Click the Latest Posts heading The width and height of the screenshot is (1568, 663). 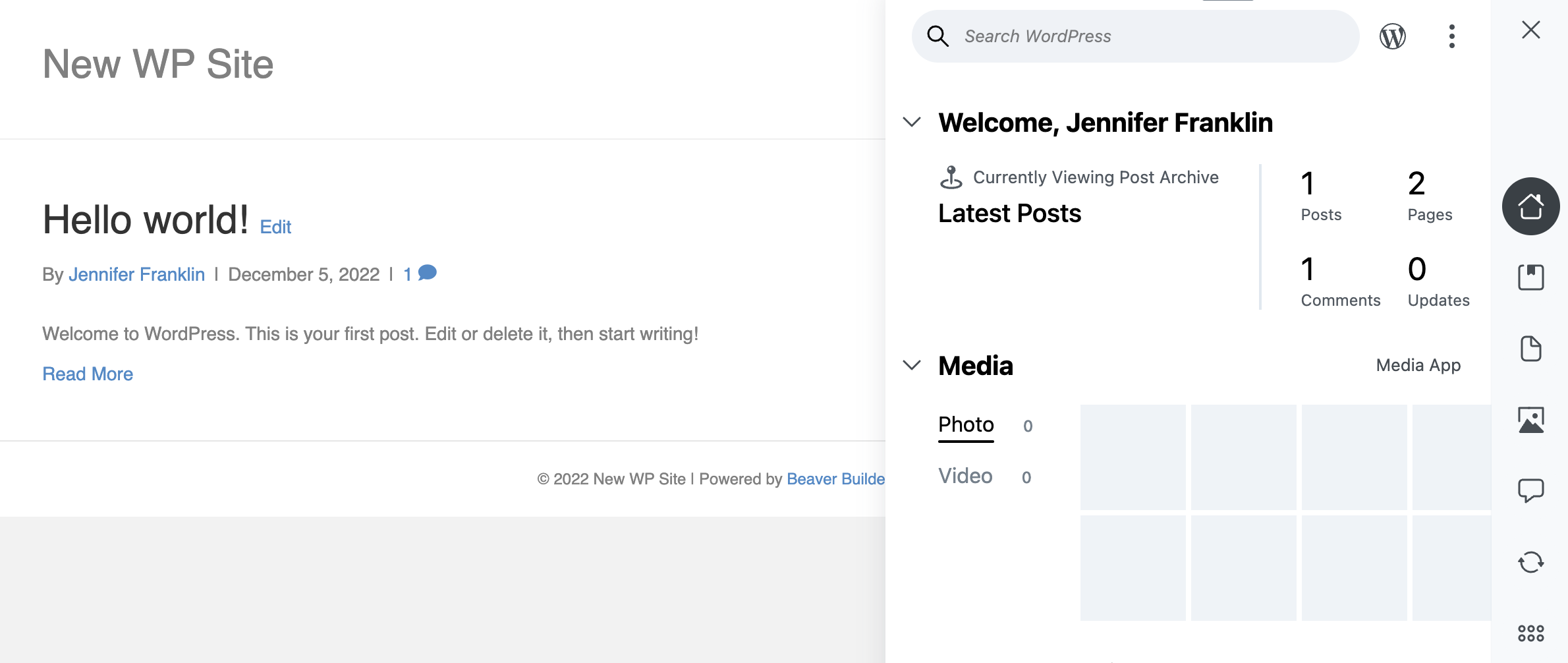pyautogui.click(x=1009, y=214)
